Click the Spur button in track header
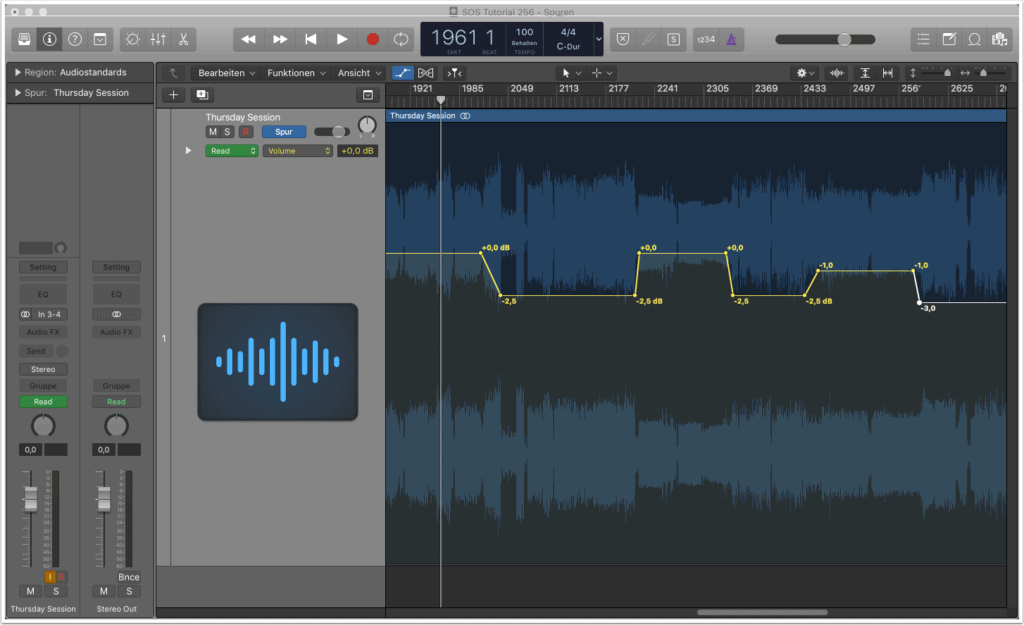The height and width of the screenshot is (625, 1024). (284, 132)
